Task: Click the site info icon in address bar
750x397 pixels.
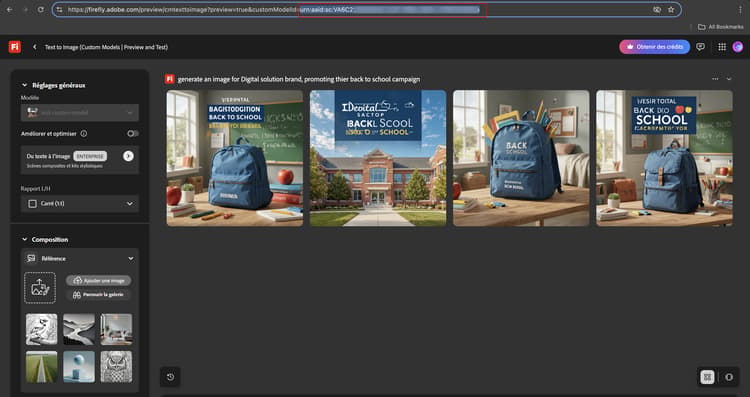Action: pyautogui.click(x=59, y=10)
